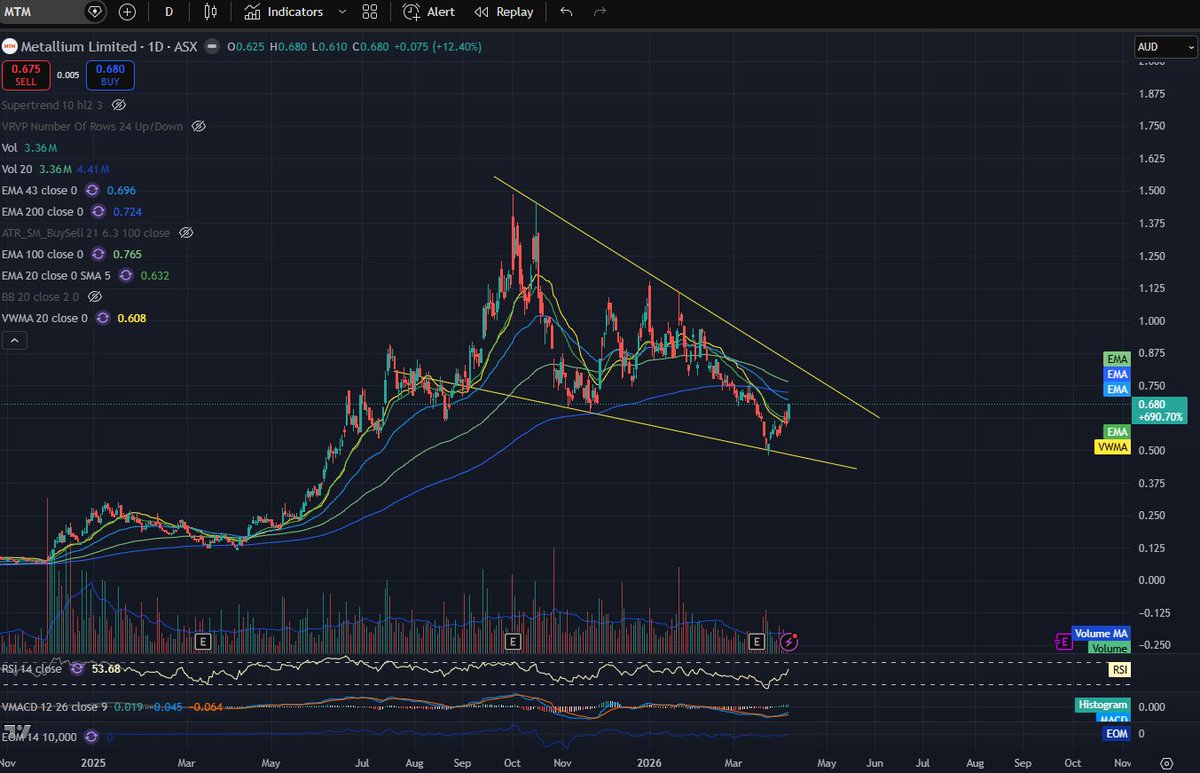
Task: Select the EMA 43 close legend label
Action: (41, 189)
